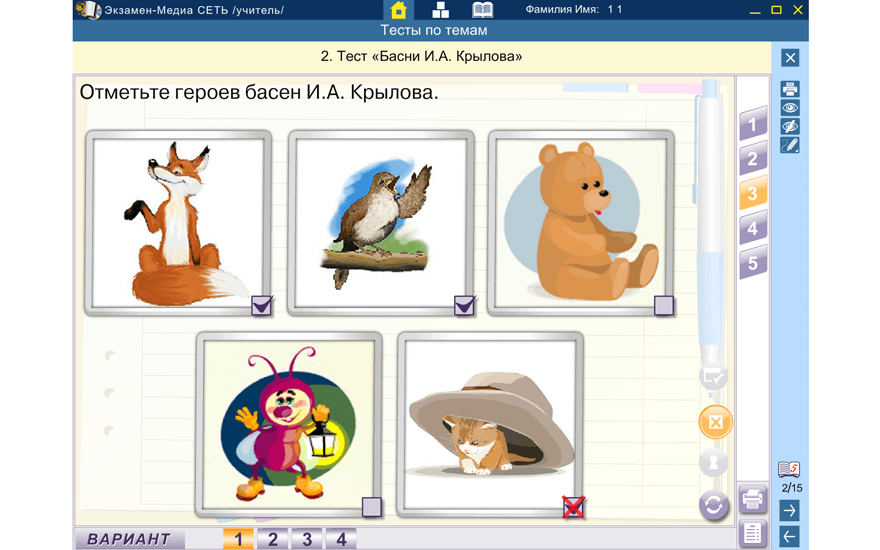This screenshot has height=550, width=880.
Task: Jump to question 5 tab
Action: (x=753, y=263)
